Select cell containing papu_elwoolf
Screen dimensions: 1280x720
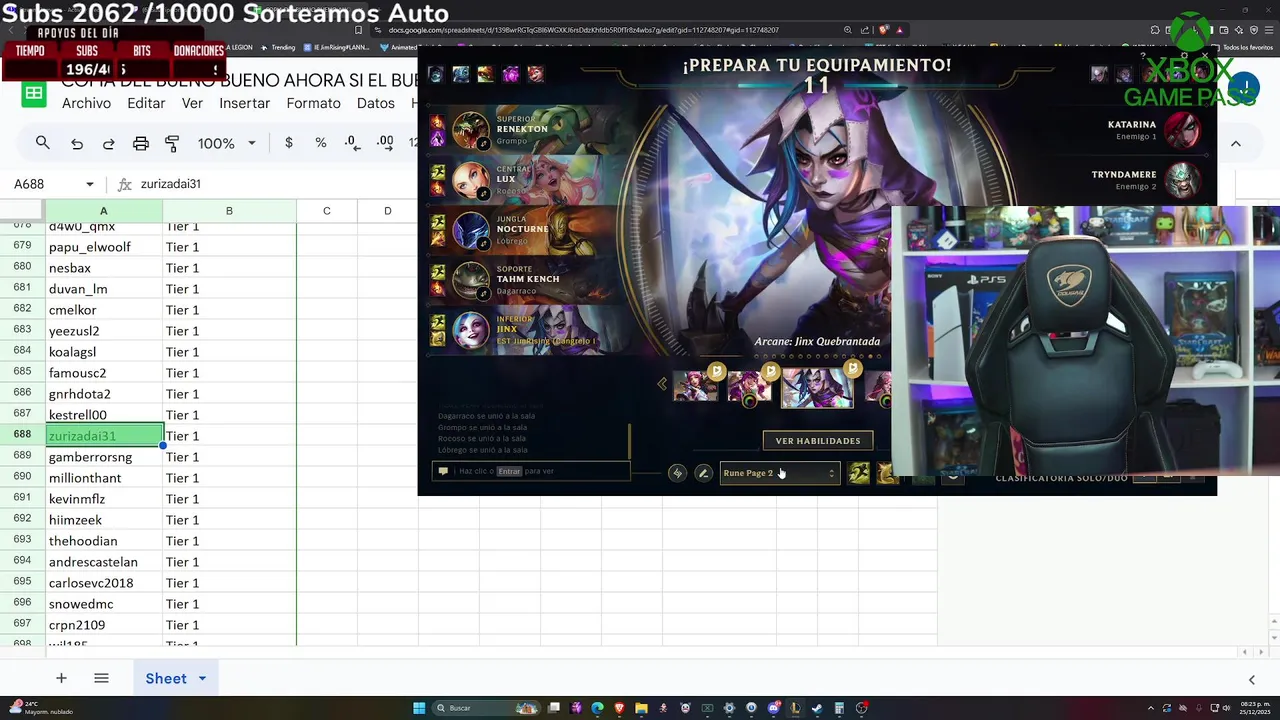pyautogui.click(x=104, y=247)
